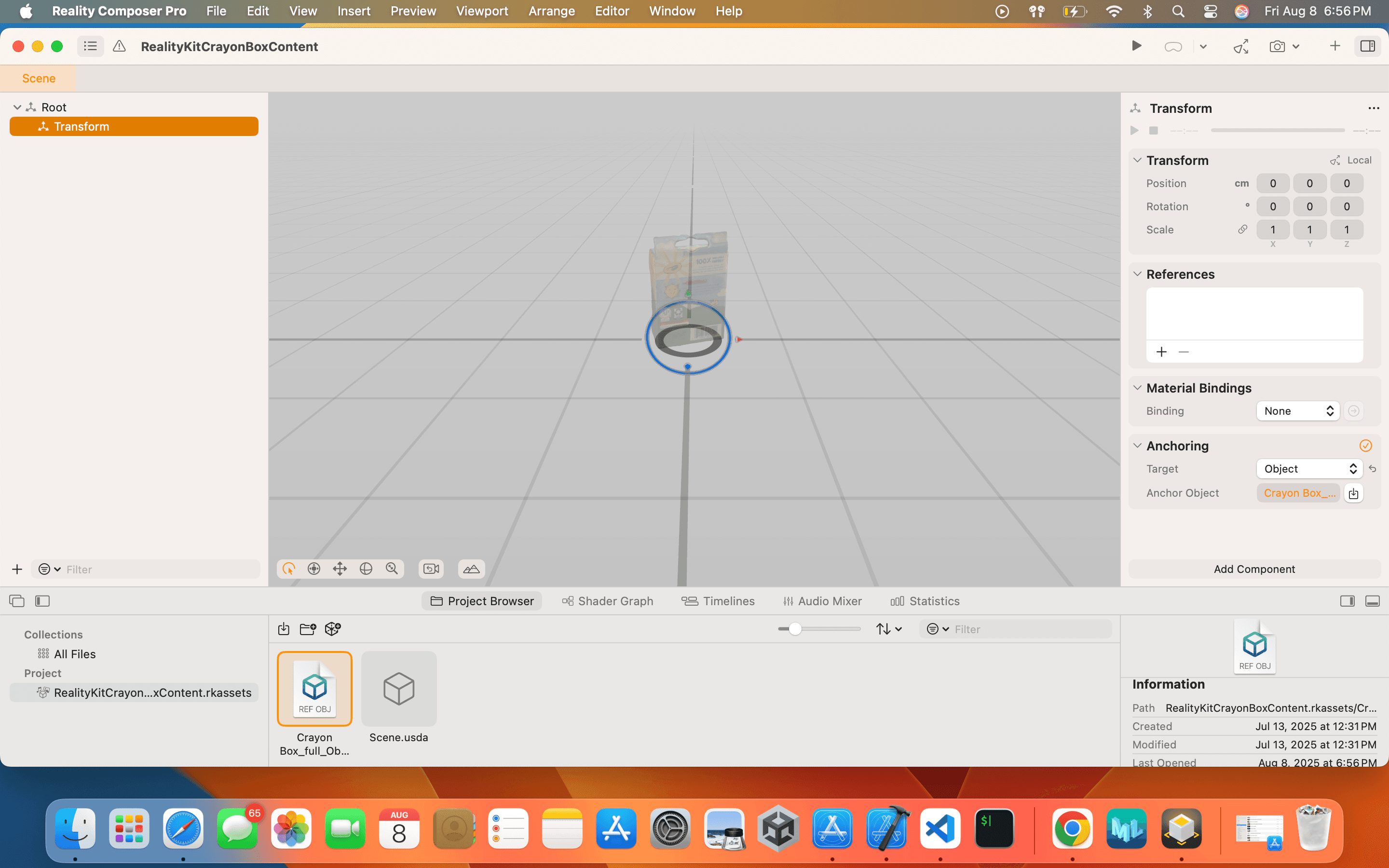The height and width of the screenshot is (868, 1389).
Task: Click the camera capture toolbar icon
Action: [1277, 46]
